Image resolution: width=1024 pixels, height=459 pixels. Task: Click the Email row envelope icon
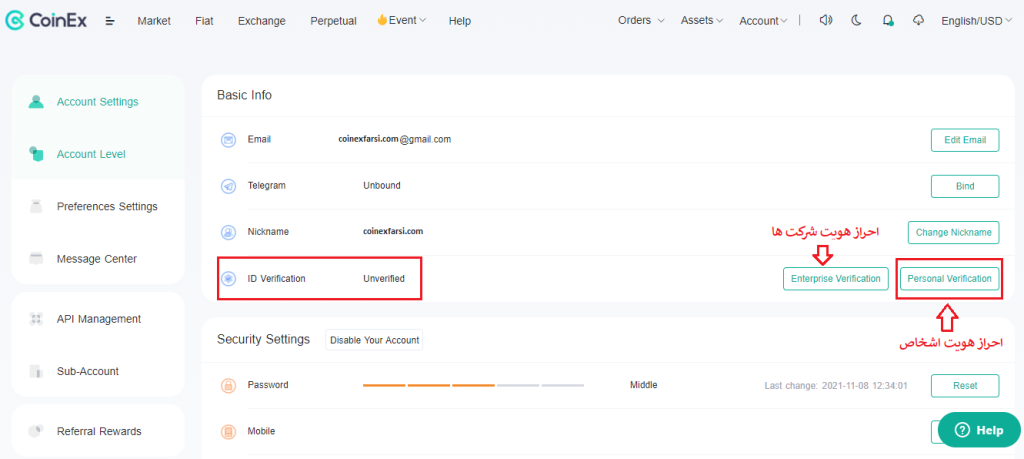228,140
